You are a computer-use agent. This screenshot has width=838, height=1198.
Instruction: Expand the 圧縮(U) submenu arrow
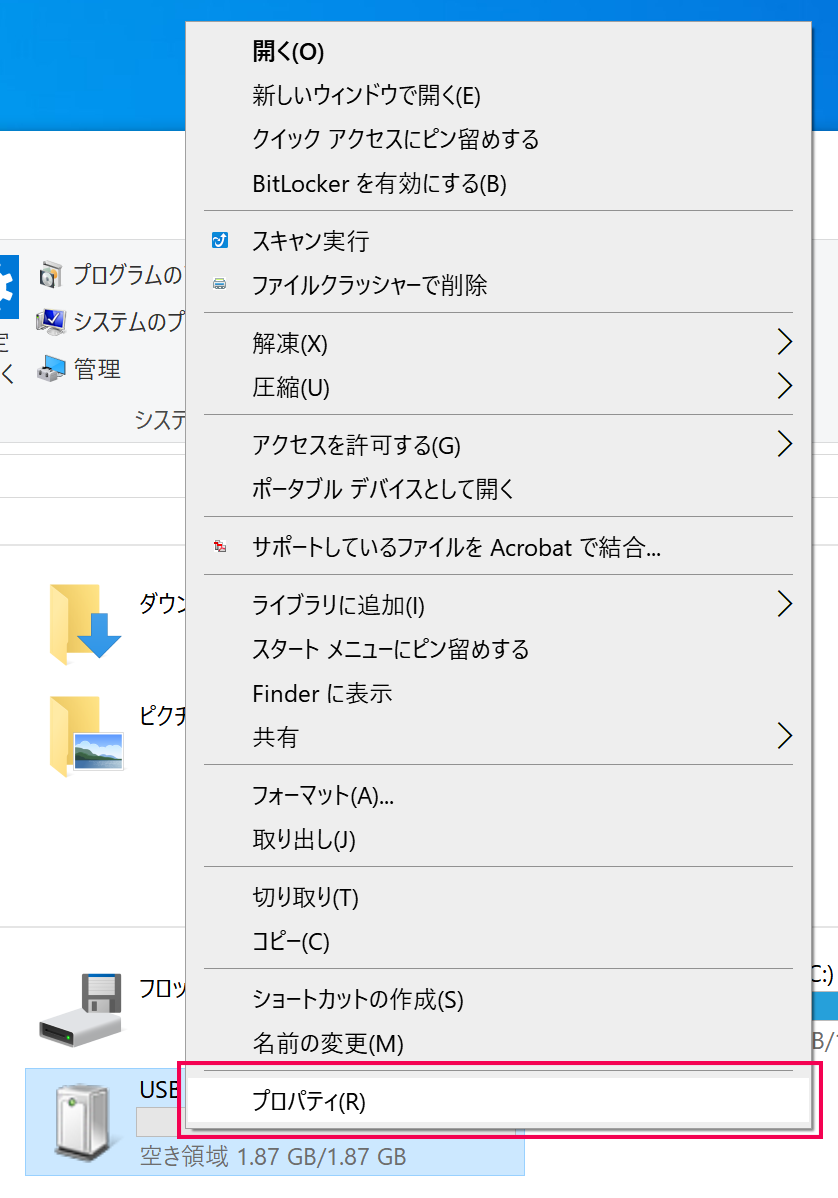coord(784,386)
